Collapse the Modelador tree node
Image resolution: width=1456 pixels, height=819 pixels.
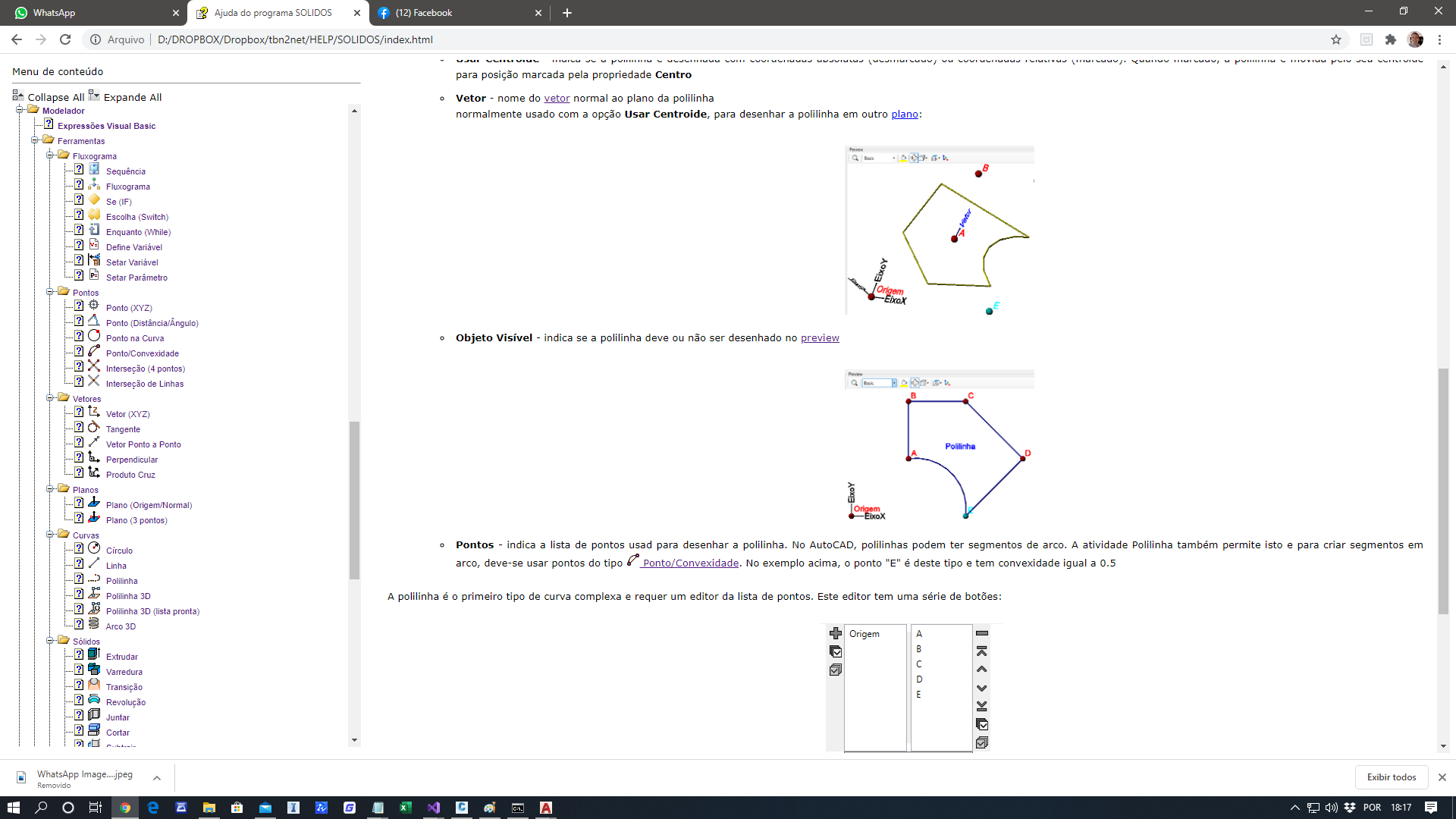pyautogui.click(x=20, y=110)
